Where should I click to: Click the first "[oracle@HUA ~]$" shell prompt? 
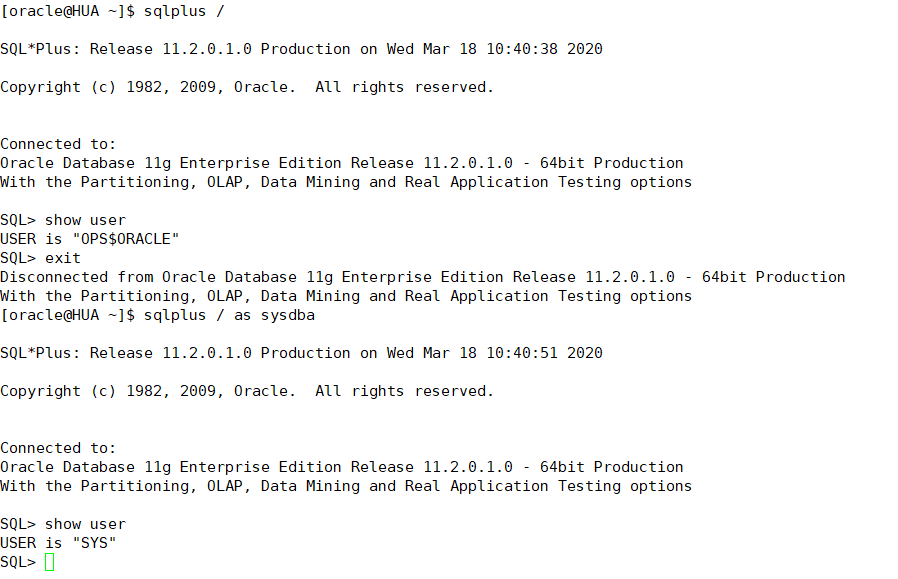point(67,11)
